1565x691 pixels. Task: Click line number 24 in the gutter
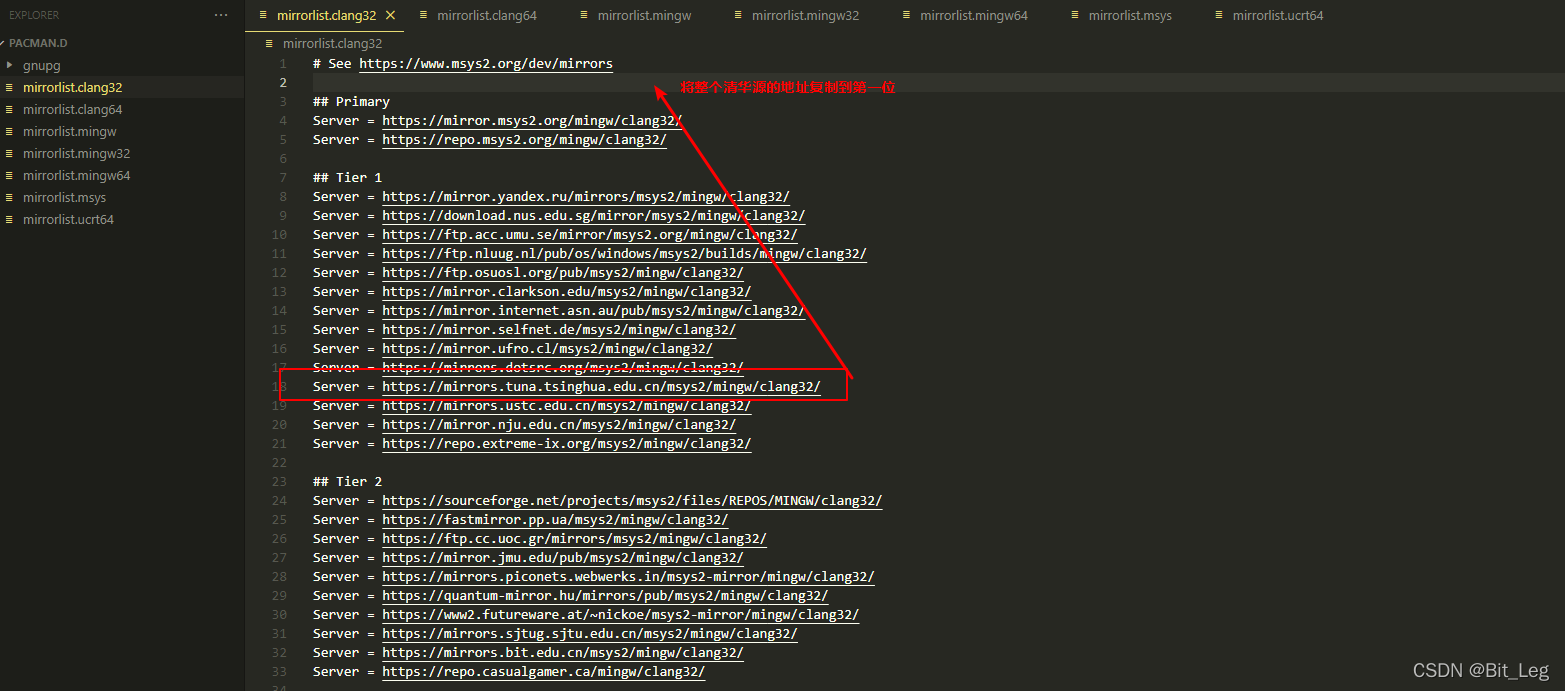point(280,500)
